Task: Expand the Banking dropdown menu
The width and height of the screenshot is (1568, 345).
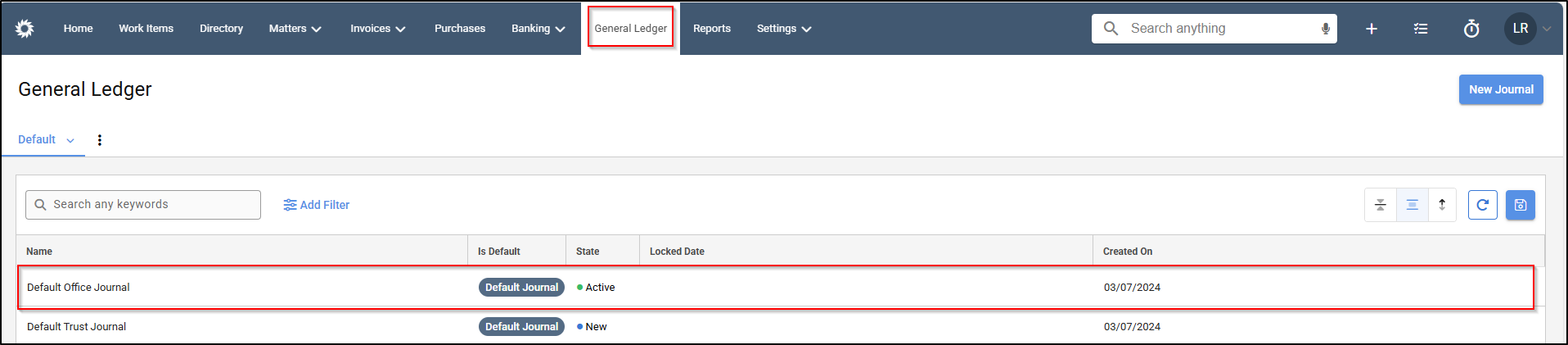Action: click(x=538, y=29)
